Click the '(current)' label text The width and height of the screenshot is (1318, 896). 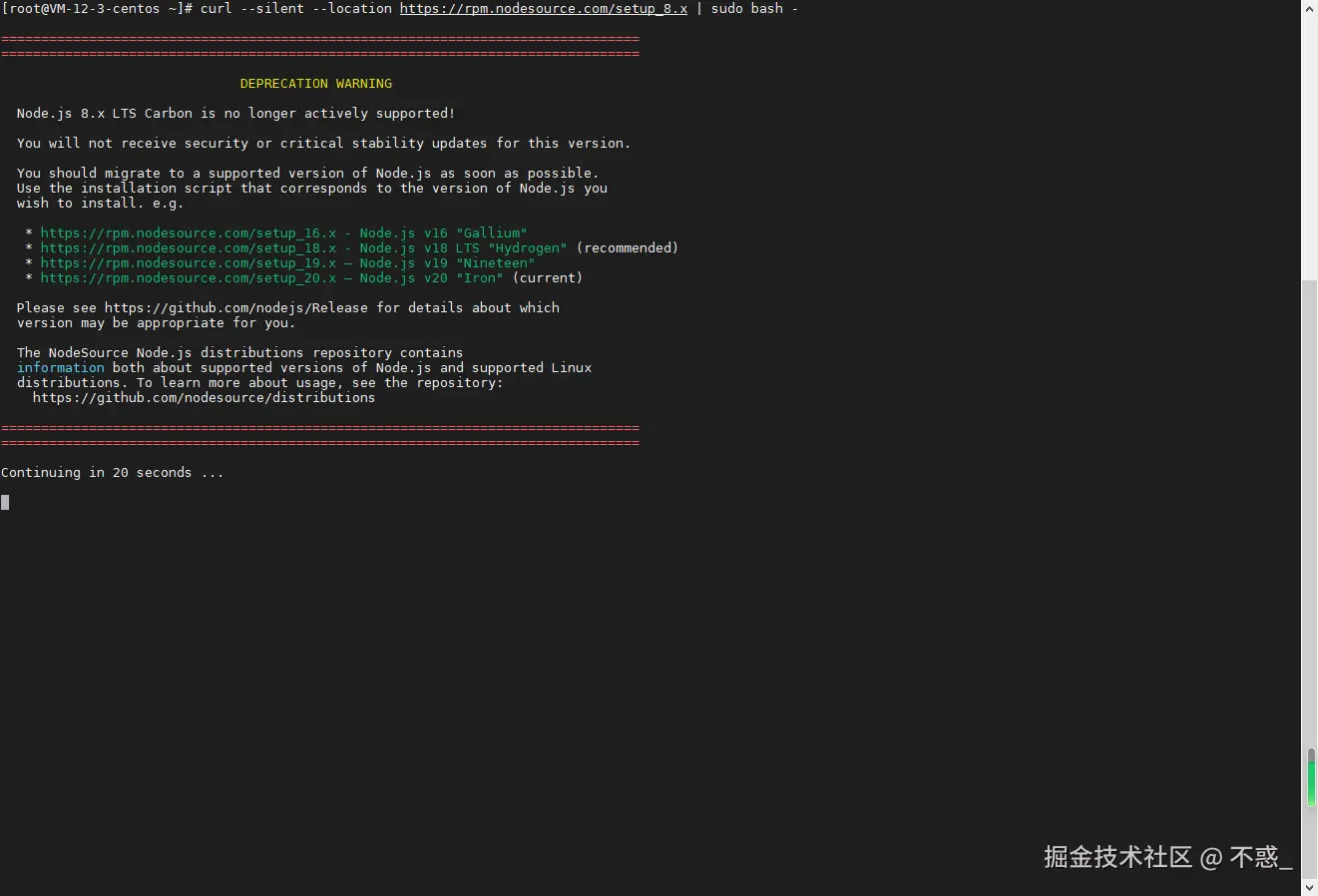coord(548,277)
